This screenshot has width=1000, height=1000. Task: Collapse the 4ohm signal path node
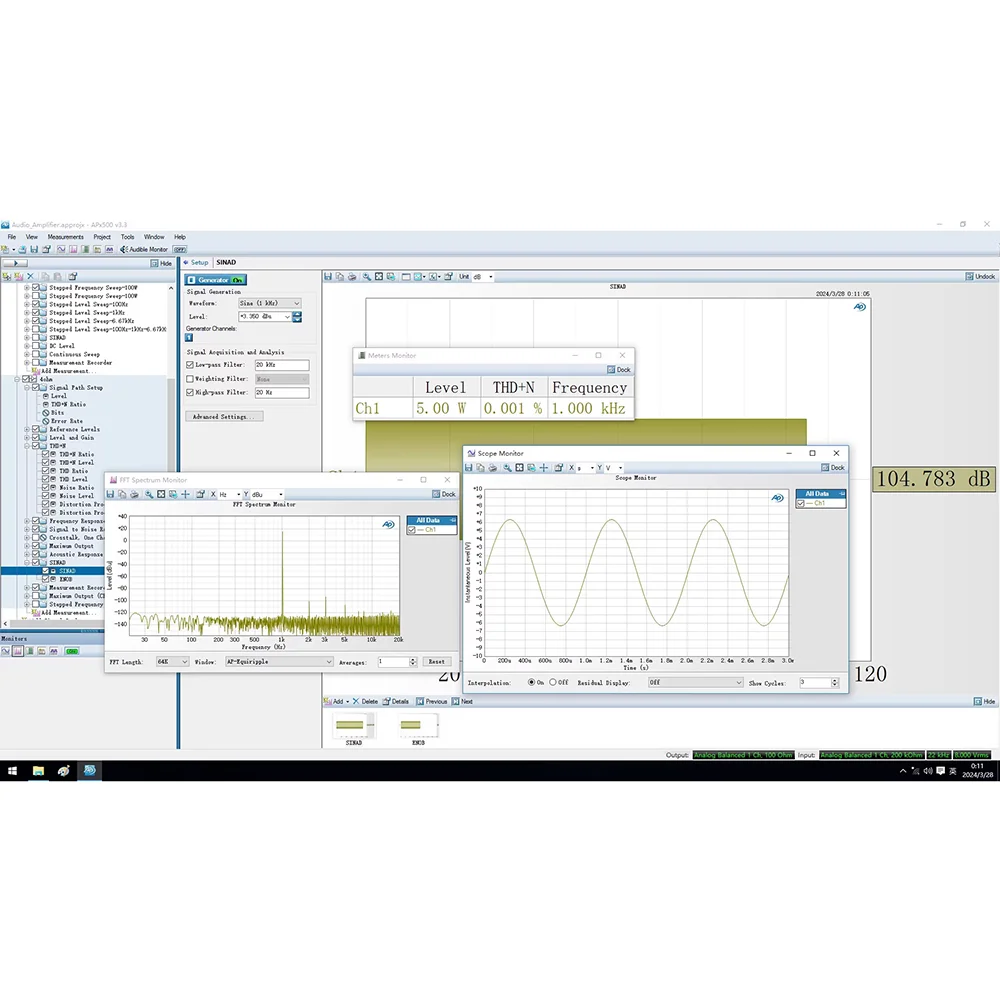[18, 379]
